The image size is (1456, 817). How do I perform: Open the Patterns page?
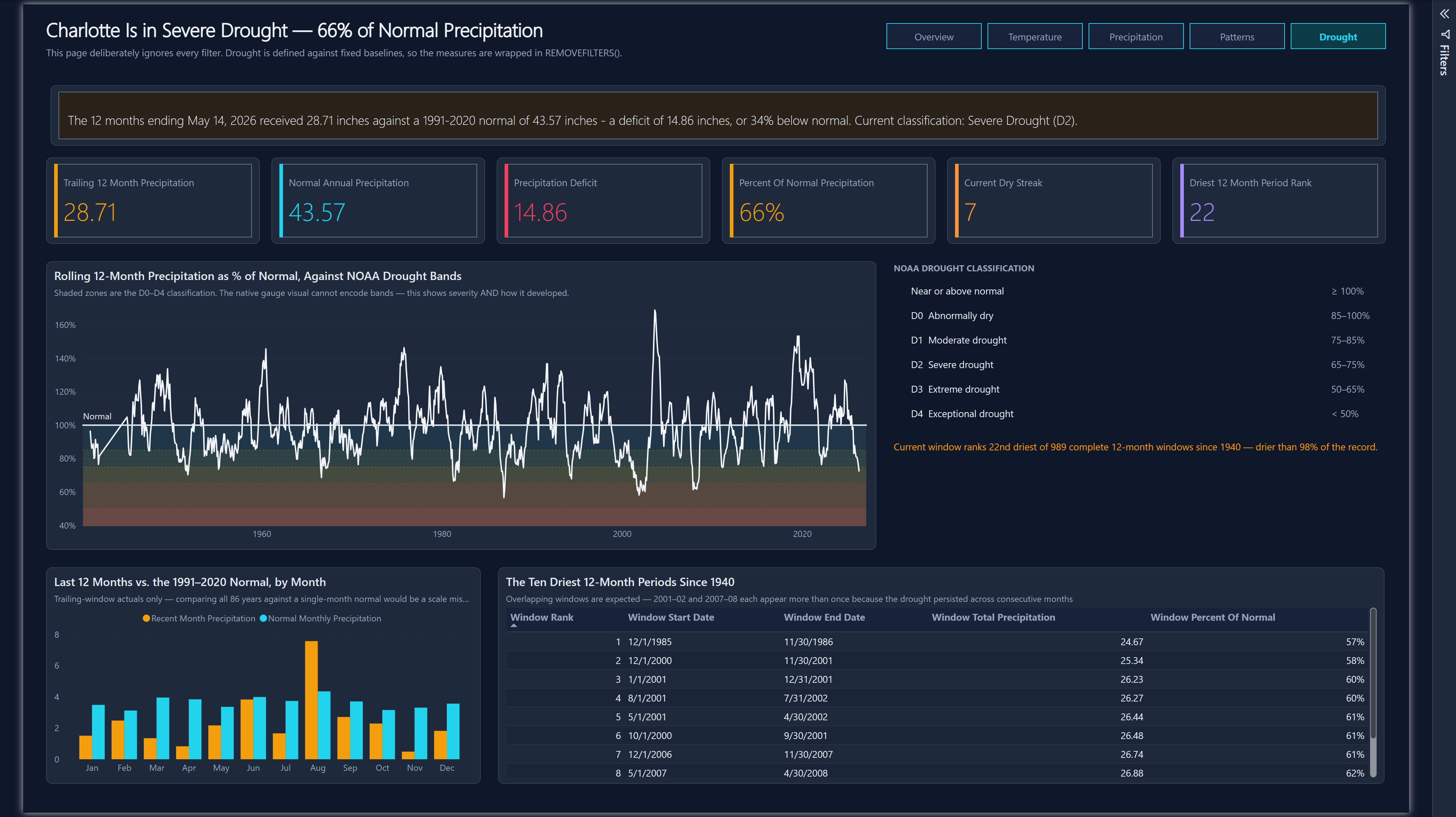pyautogui.click(x=1237, y=37)
